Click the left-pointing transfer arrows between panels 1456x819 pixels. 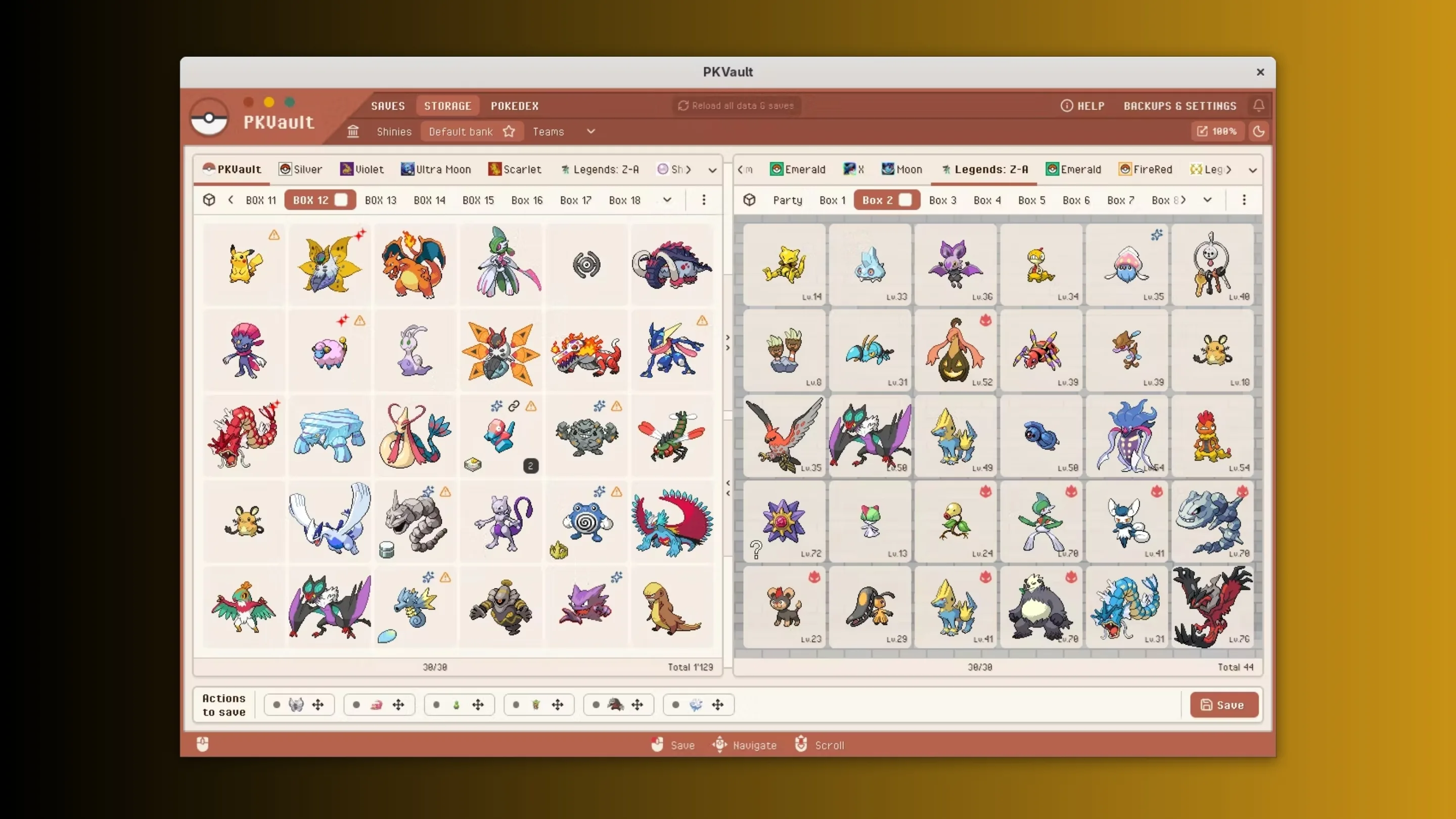tap(728, 488)
